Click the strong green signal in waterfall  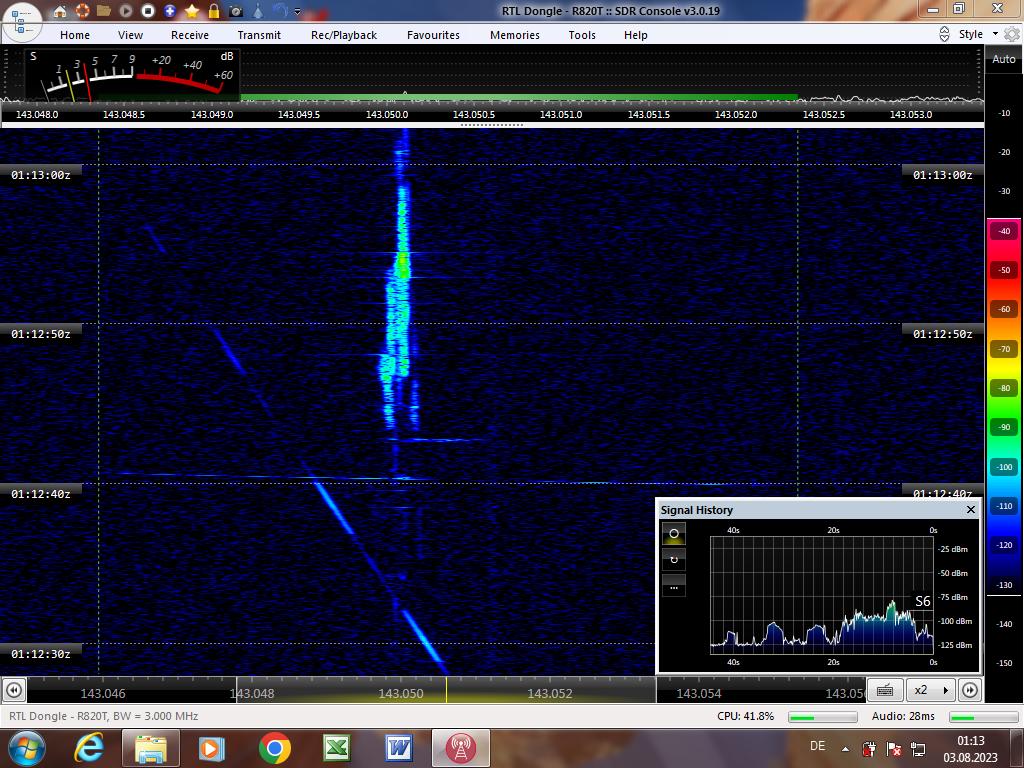pos(402,265)
